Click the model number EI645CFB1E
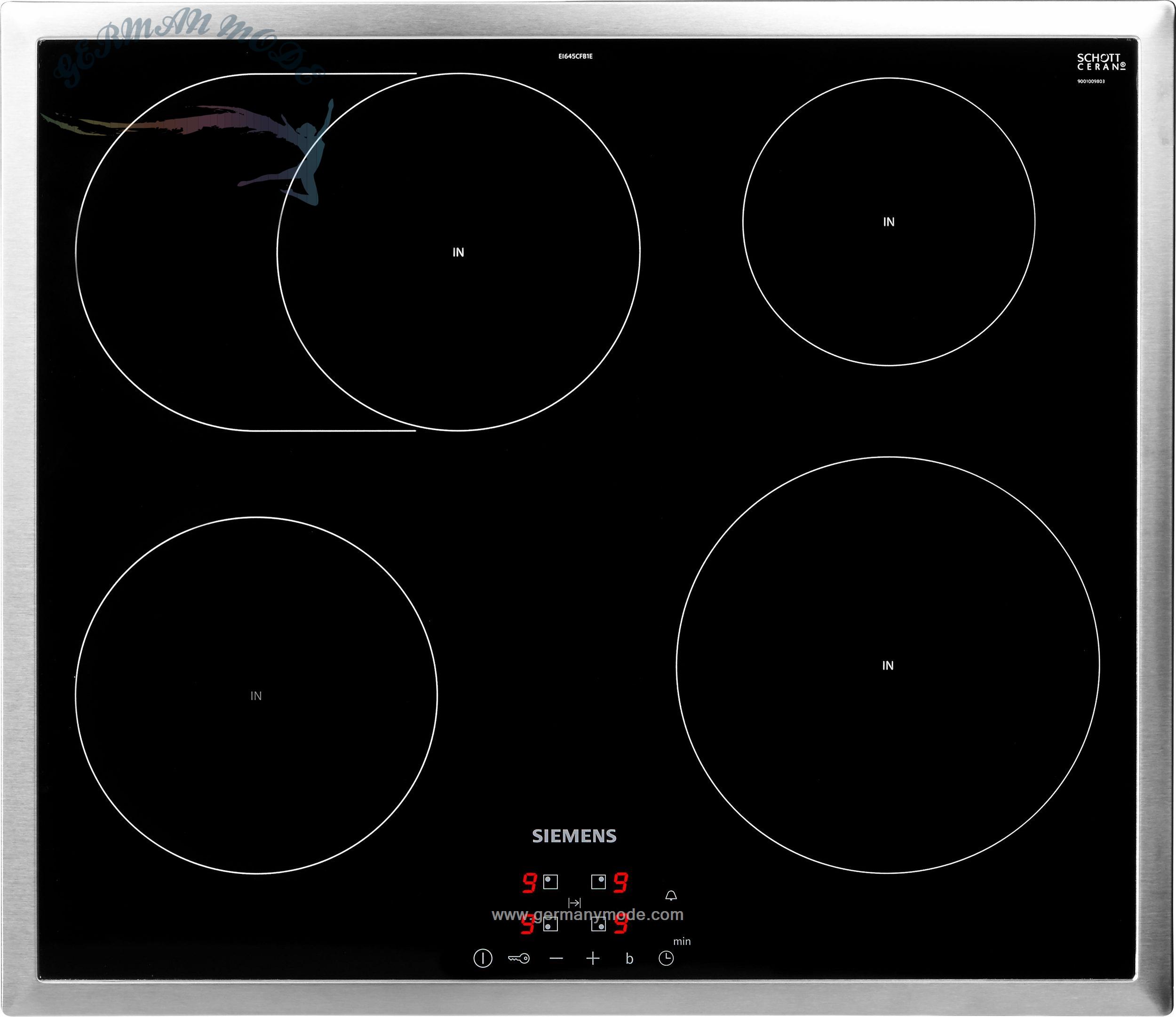 coord(575,56)
